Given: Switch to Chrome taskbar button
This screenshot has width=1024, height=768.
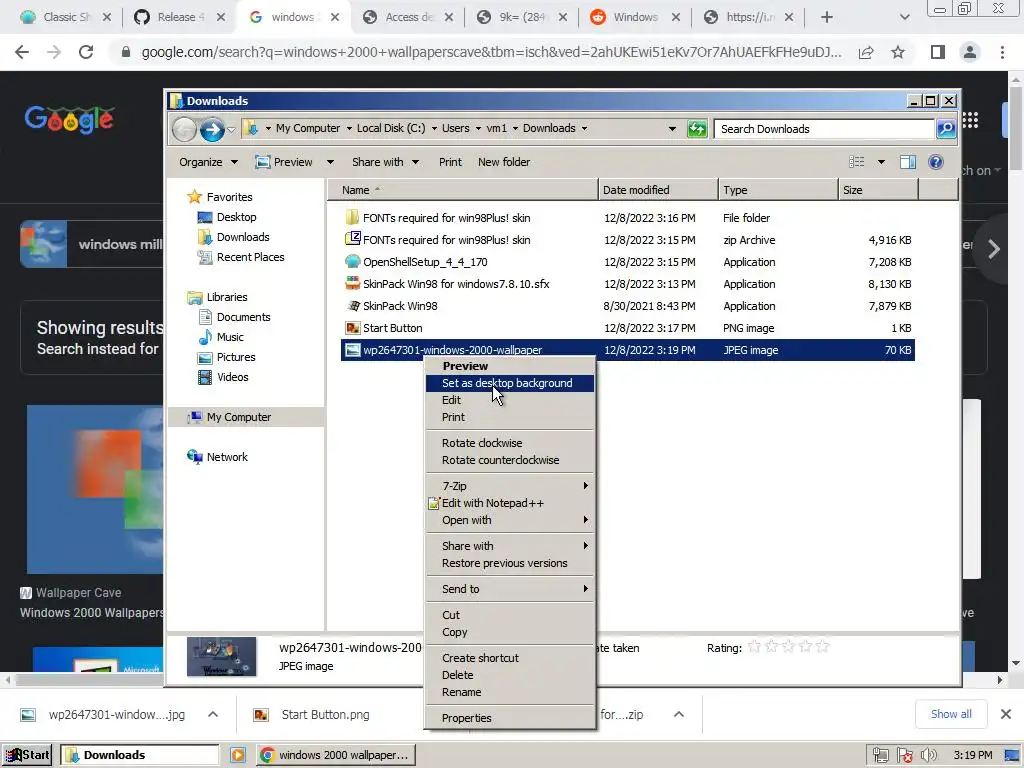Looking at the screenshot, I should pyautogui.click(x=336, y=755).
